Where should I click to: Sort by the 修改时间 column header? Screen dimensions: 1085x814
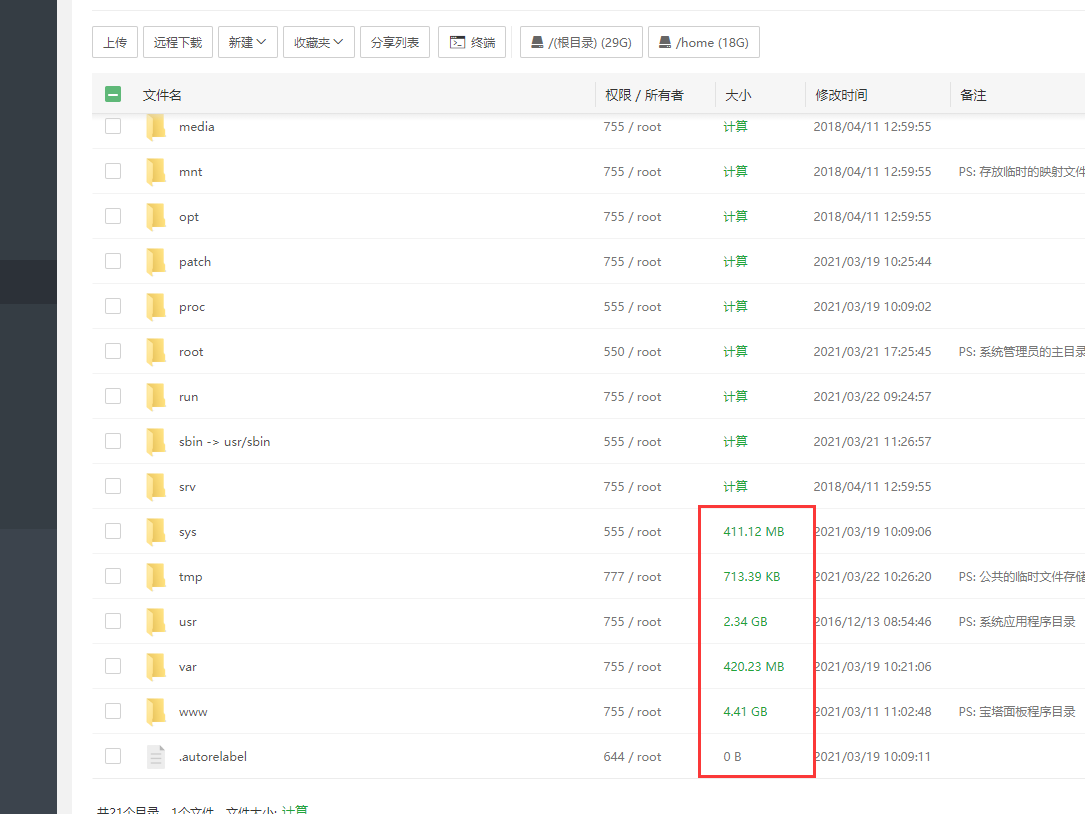coord(841,95)
